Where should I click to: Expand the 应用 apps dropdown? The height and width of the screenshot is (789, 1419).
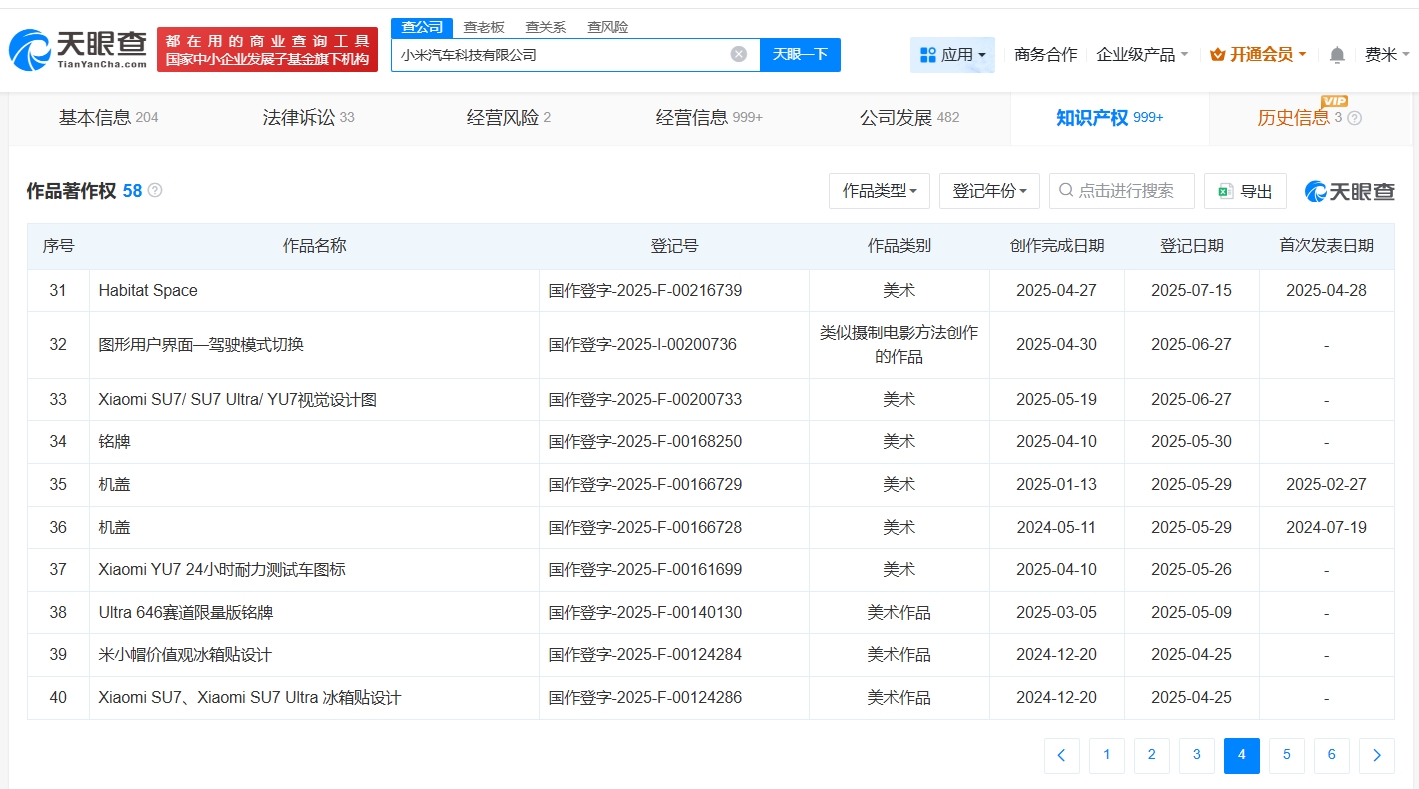(x=952, y=55)
